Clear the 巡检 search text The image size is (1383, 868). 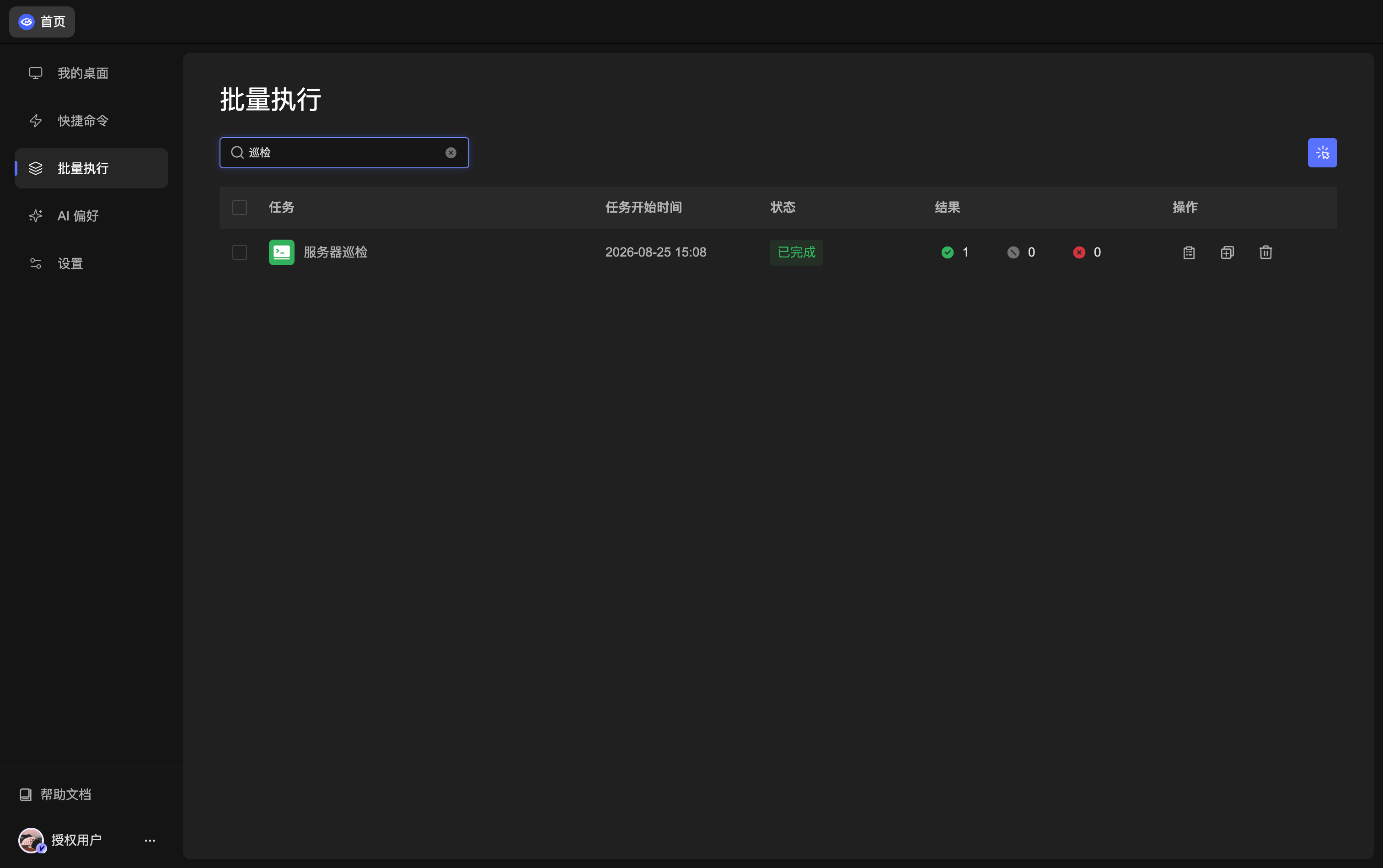tap(450, 153)
